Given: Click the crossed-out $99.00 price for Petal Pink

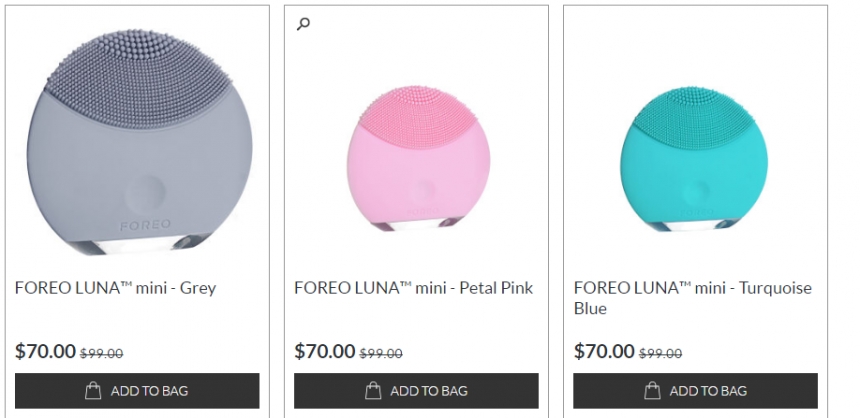Looking at the screenshot, I should [x=380, y=353].
